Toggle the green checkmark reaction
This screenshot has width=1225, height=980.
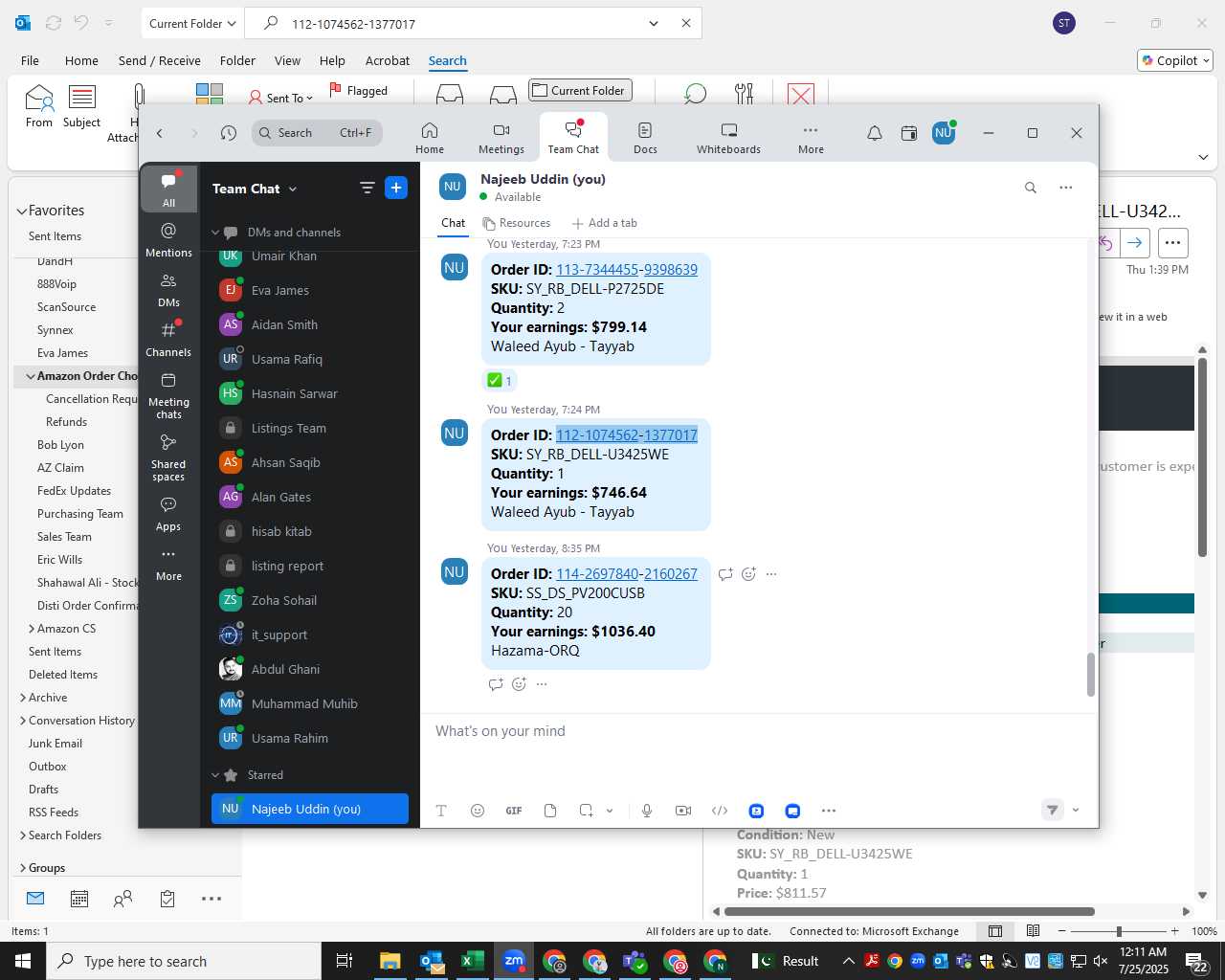(500, 381)
